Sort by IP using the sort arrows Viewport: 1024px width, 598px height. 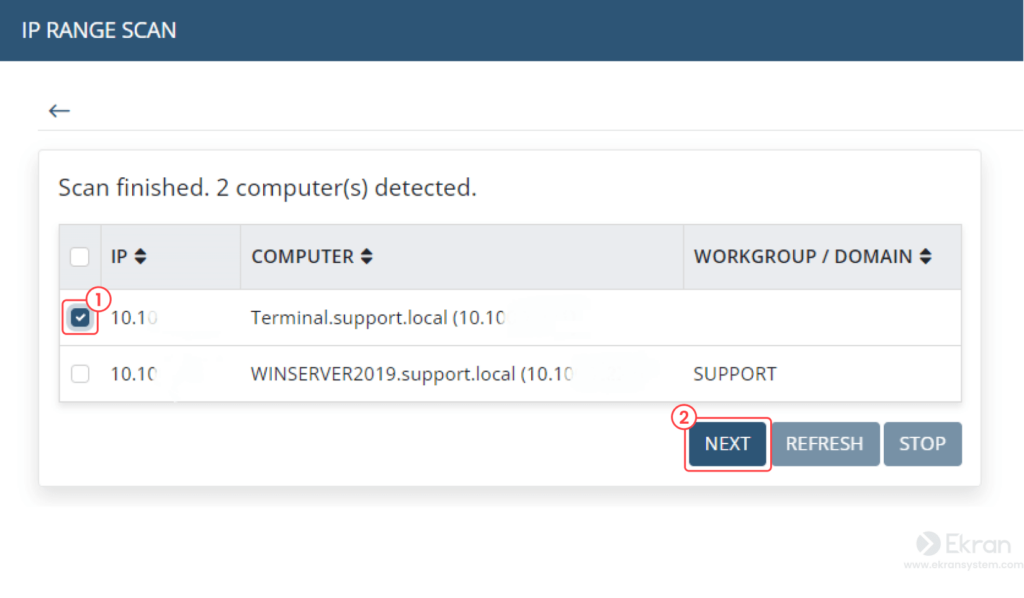click(140, 257)
